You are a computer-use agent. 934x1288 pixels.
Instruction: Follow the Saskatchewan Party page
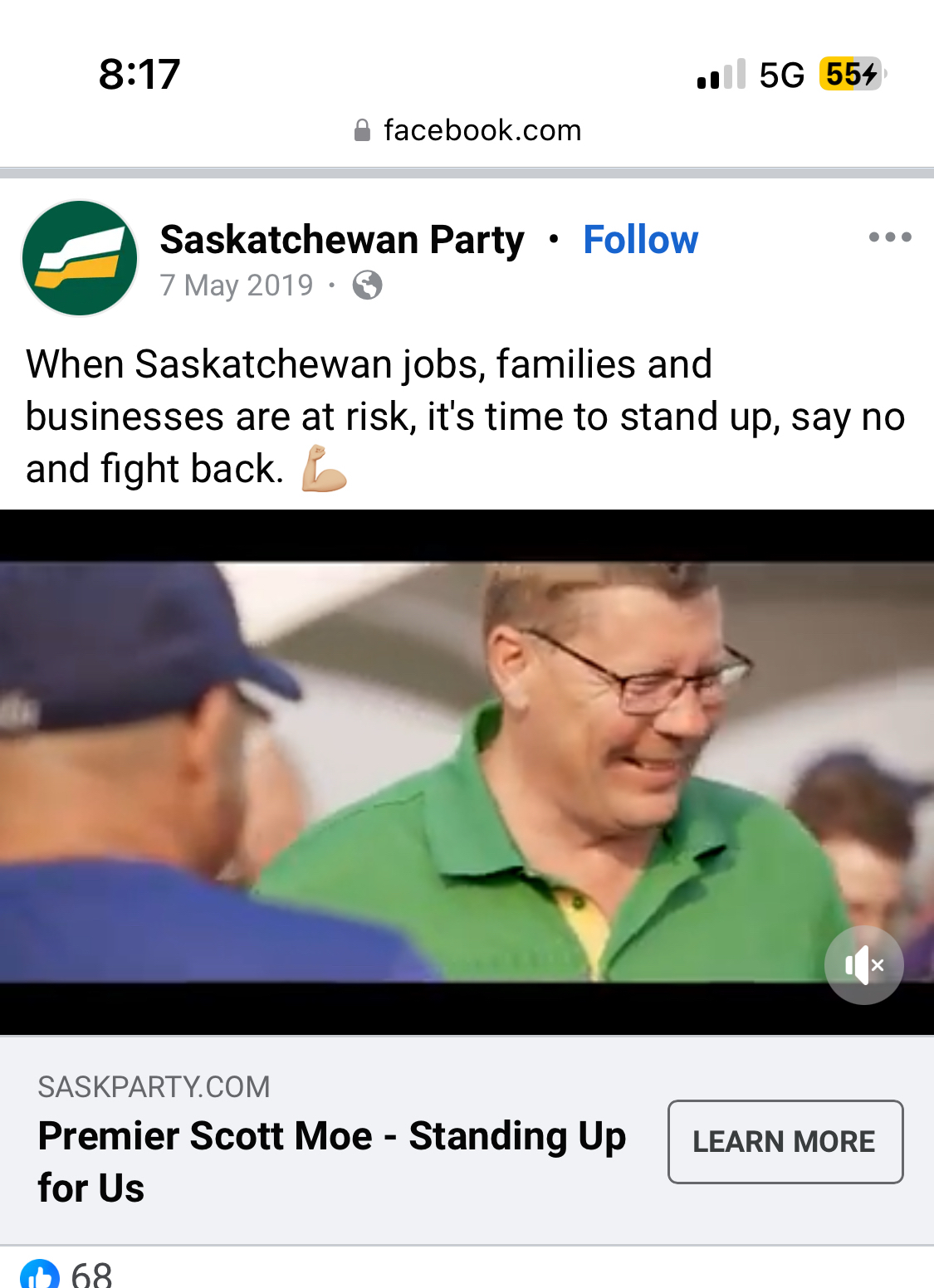[x=640, y=240]
